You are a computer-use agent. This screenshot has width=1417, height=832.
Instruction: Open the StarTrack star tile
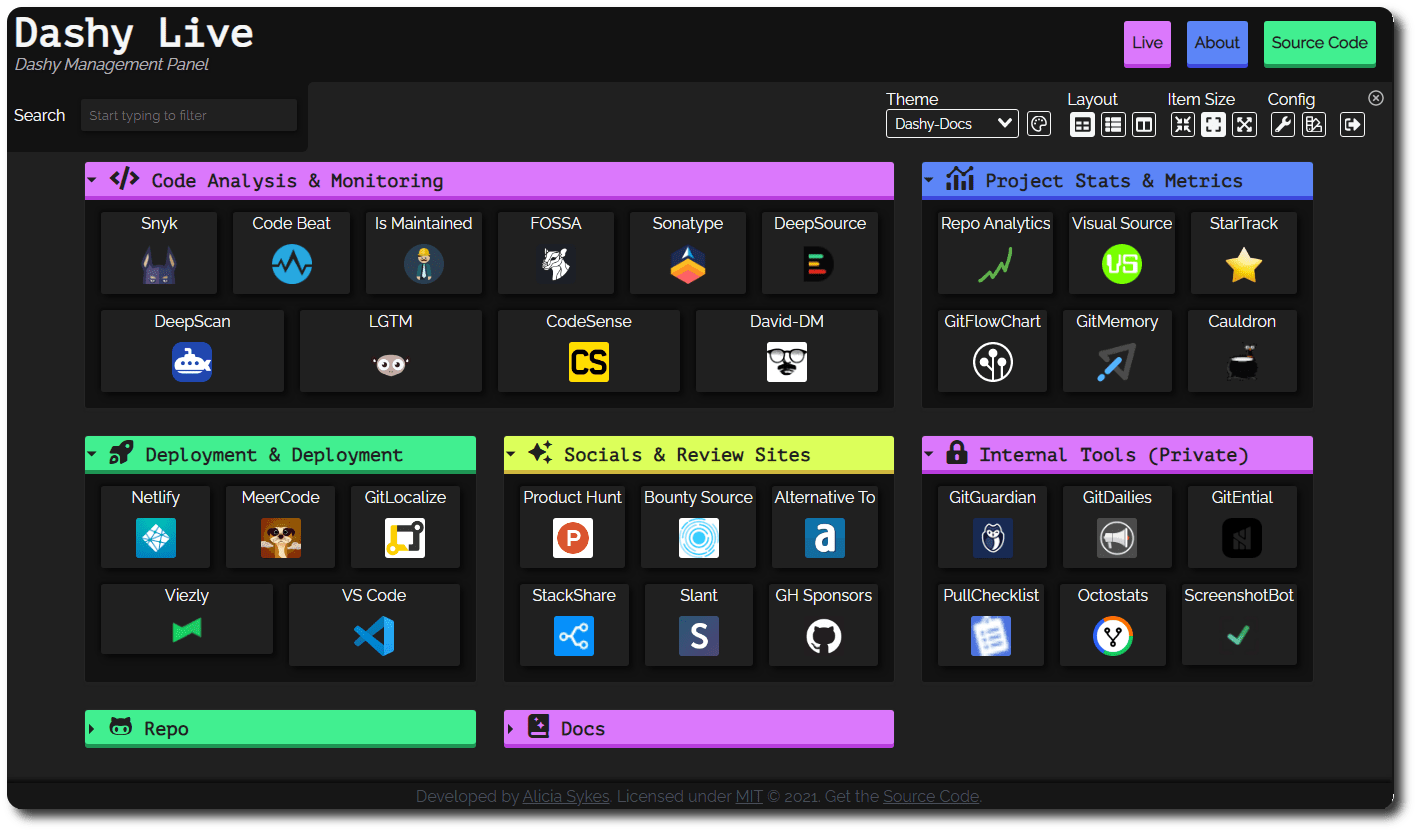[x=1244, y=252]
